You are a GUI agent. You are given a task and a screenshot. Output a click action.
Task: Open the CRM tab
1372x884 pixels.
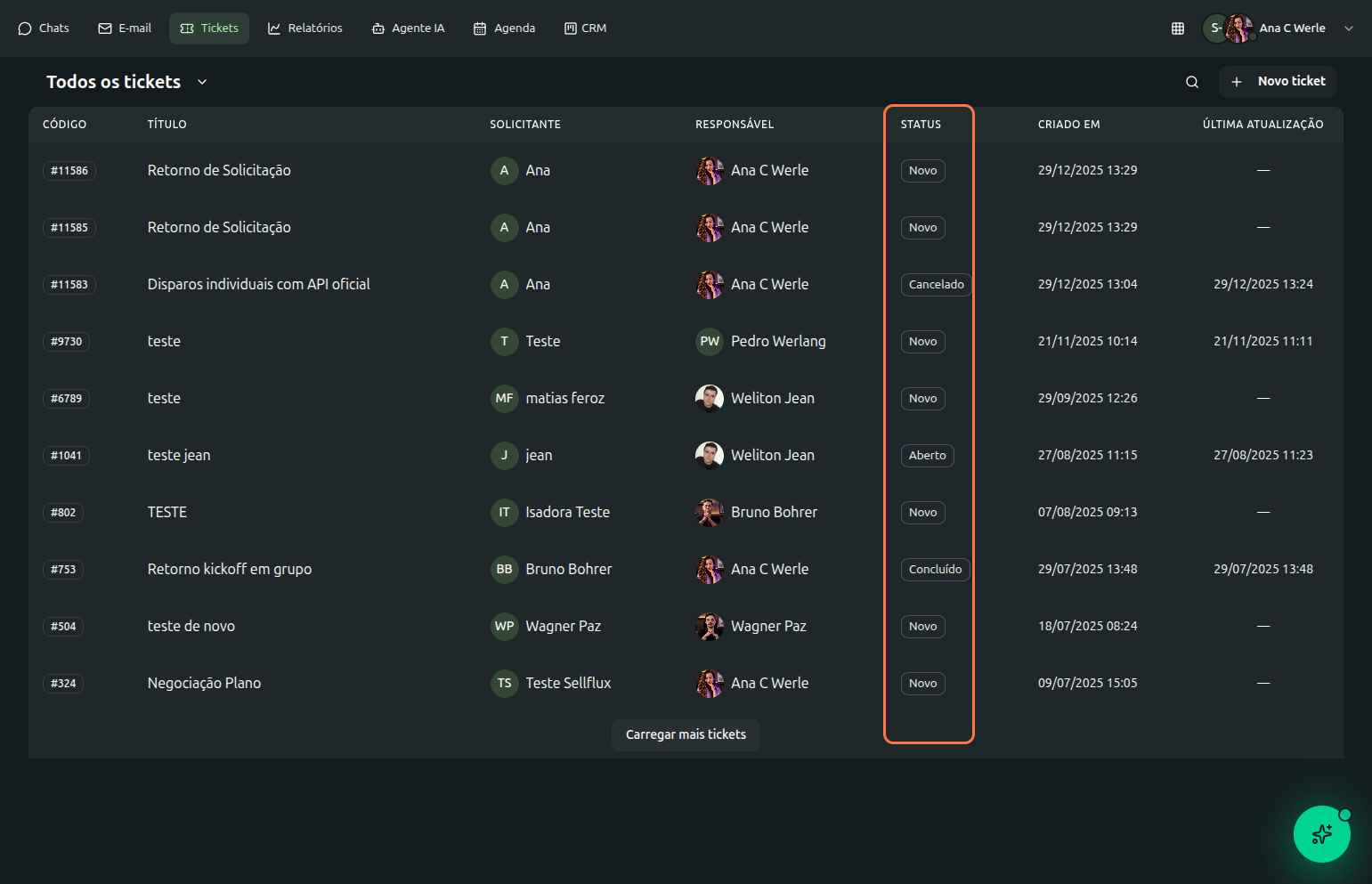(585, 28)
